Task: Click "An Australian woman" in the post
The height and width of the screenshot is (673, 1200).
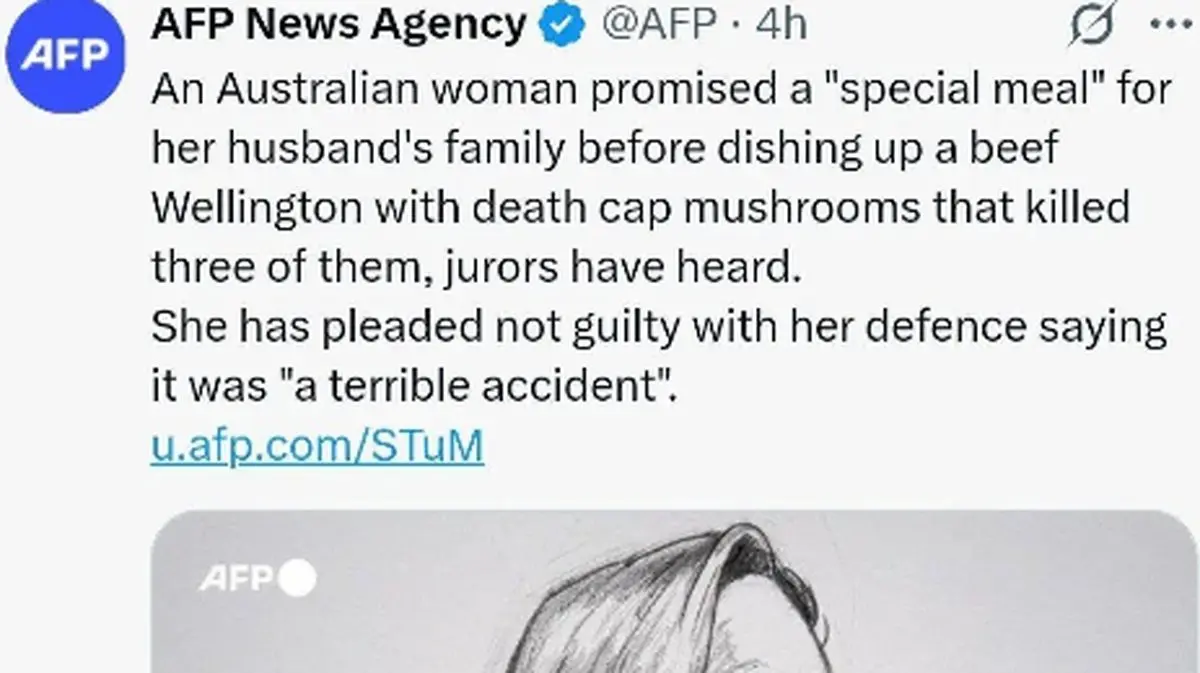Action: (x=347, y=90)
